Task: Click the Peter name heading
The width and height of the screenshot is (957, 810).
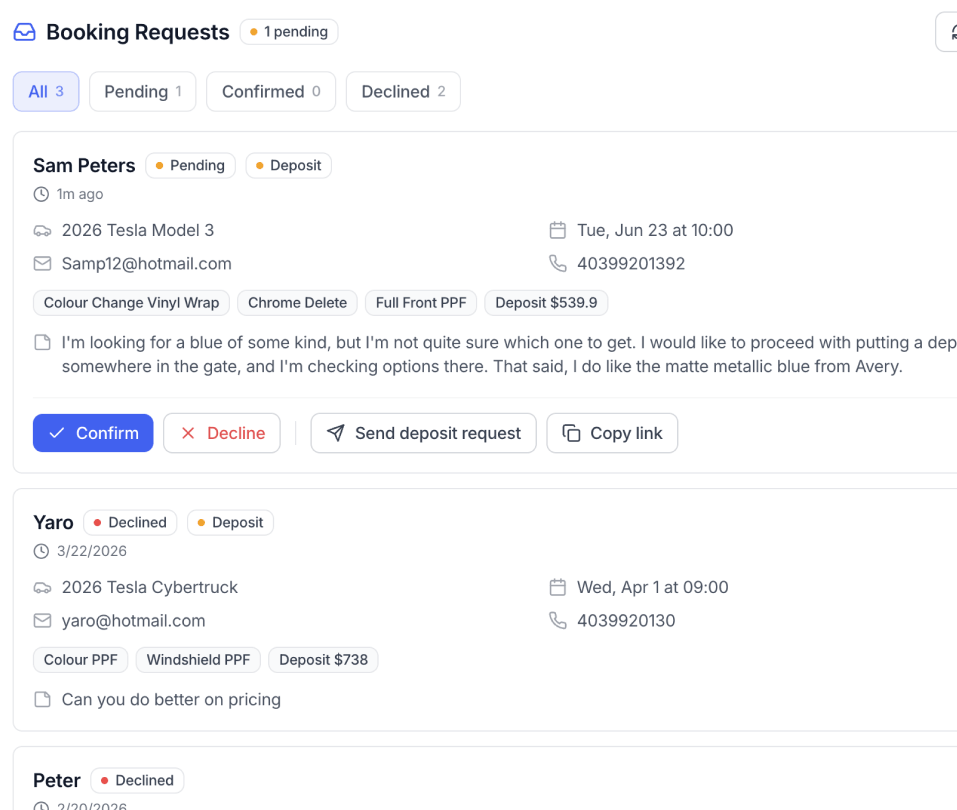Action: point(57,781)
